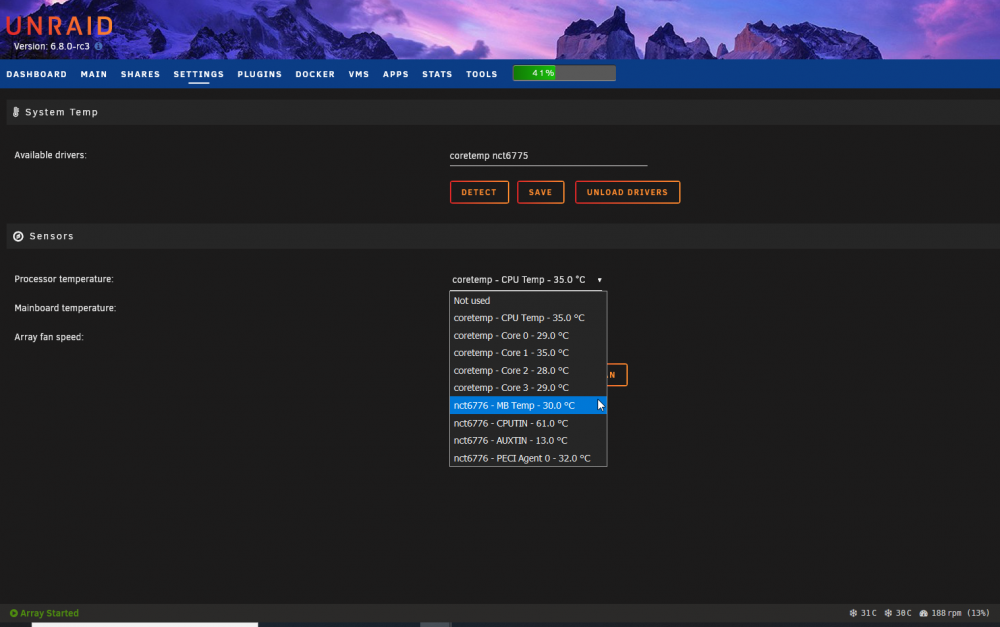Click the Array fan speed label
This screenshot has width=1000, height=627.
[49, 337]
